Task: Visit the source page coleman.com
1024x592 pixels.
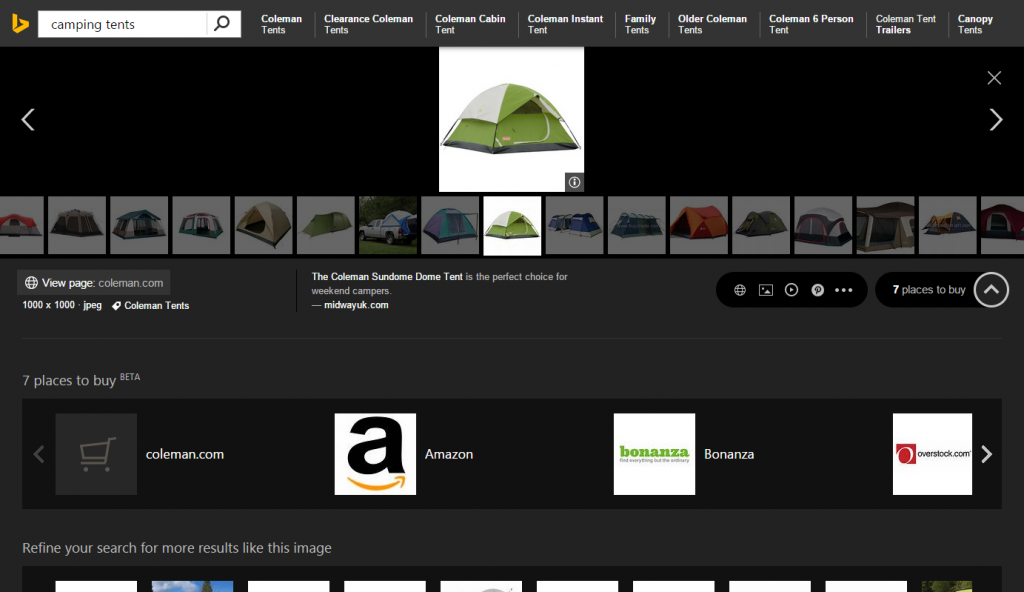Action: (x=93, y=282)
